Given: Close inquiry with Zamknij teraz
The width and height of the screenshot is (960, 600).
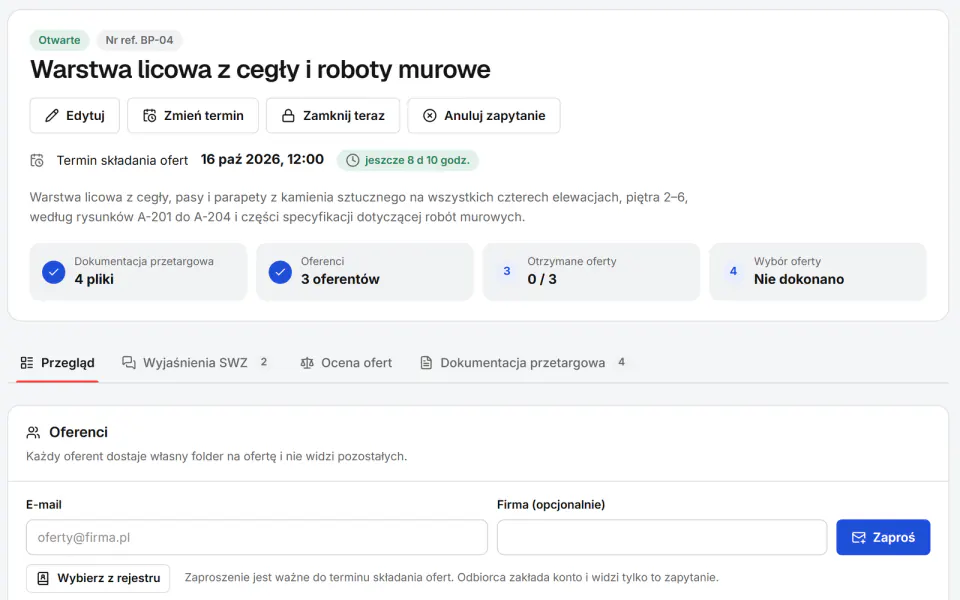Looking at the screenshot, I should pyautogui.click(x=333, y=116).
